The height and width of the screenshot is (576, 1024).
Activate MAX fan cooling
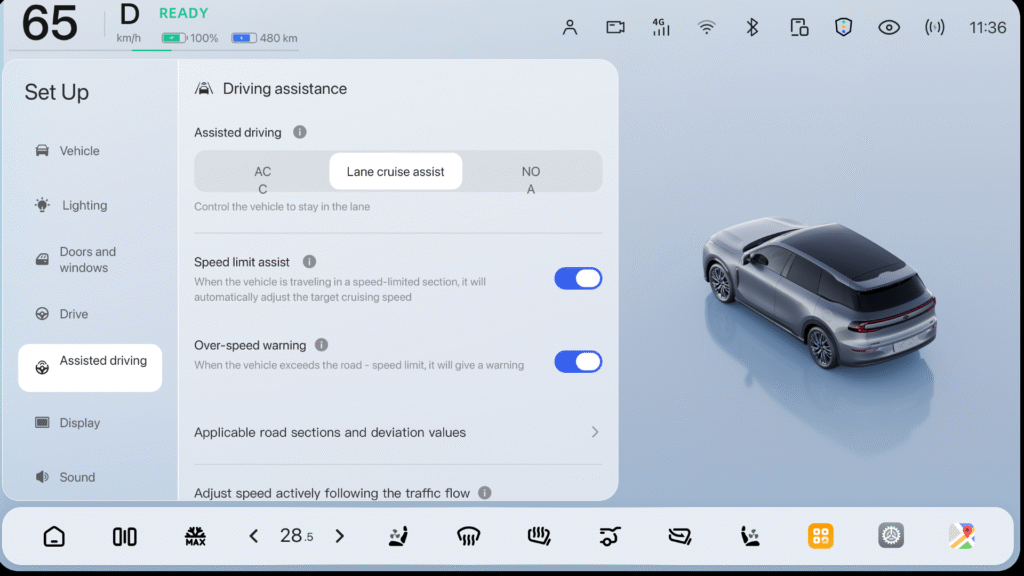tap(195, 536)
